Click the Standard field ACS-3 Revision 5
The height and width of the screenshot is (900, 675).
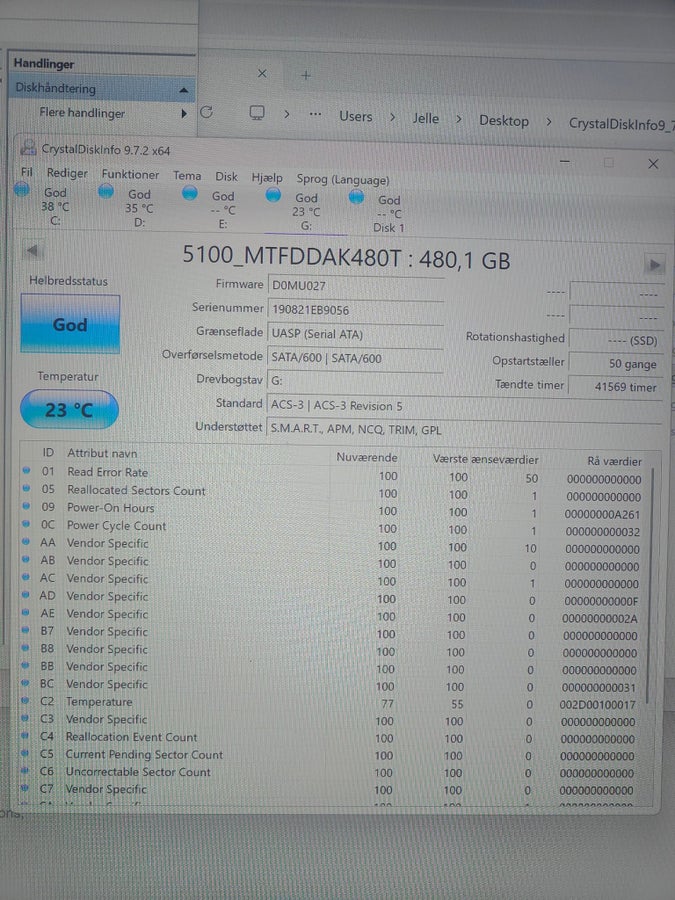tap(464, 406)
